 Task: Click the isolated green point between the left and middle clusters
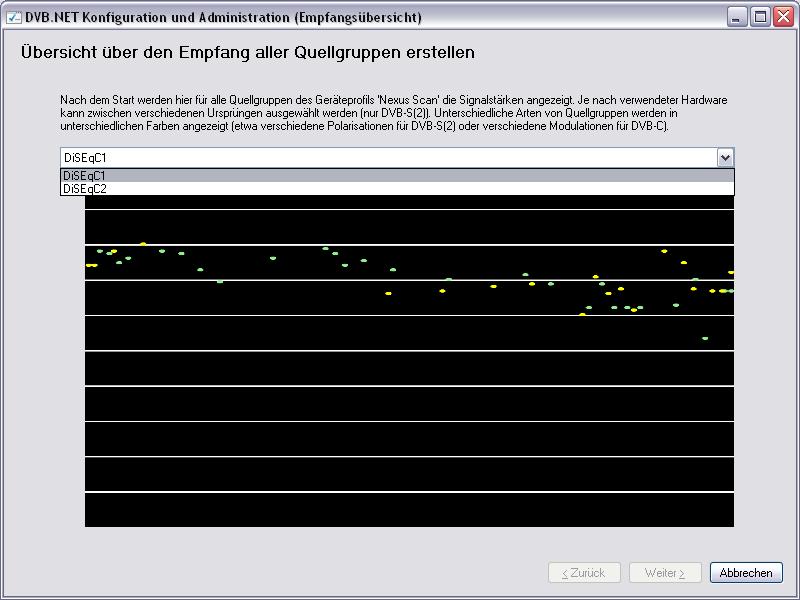coord(273,257)
